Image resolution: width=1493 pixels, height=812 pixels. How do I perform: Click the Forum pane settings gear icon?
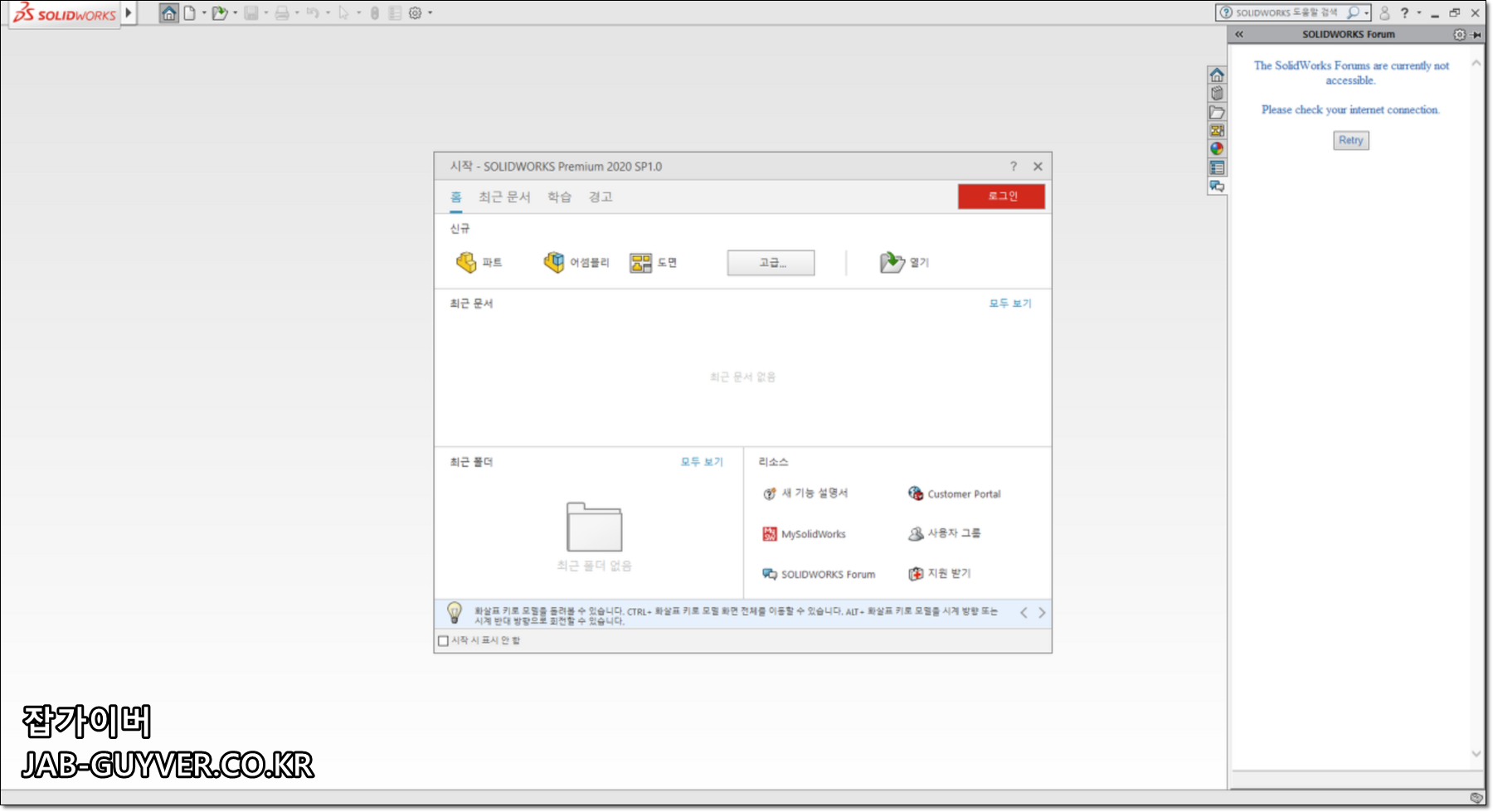[x=1460, y=35]
